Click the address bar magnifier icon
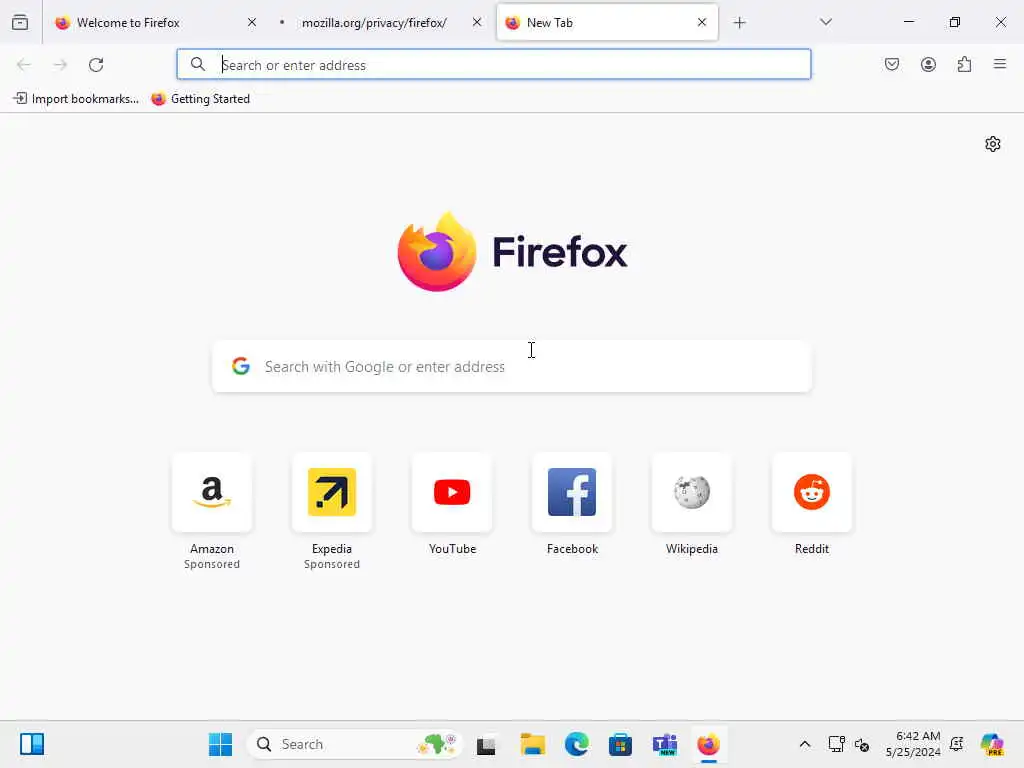The image size is (1024, 768). [x=198, y=64]
